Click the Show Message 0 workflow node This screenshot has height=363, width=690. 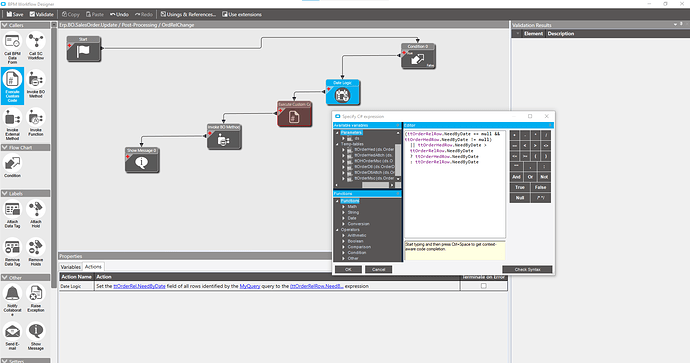tap(142, 160)
